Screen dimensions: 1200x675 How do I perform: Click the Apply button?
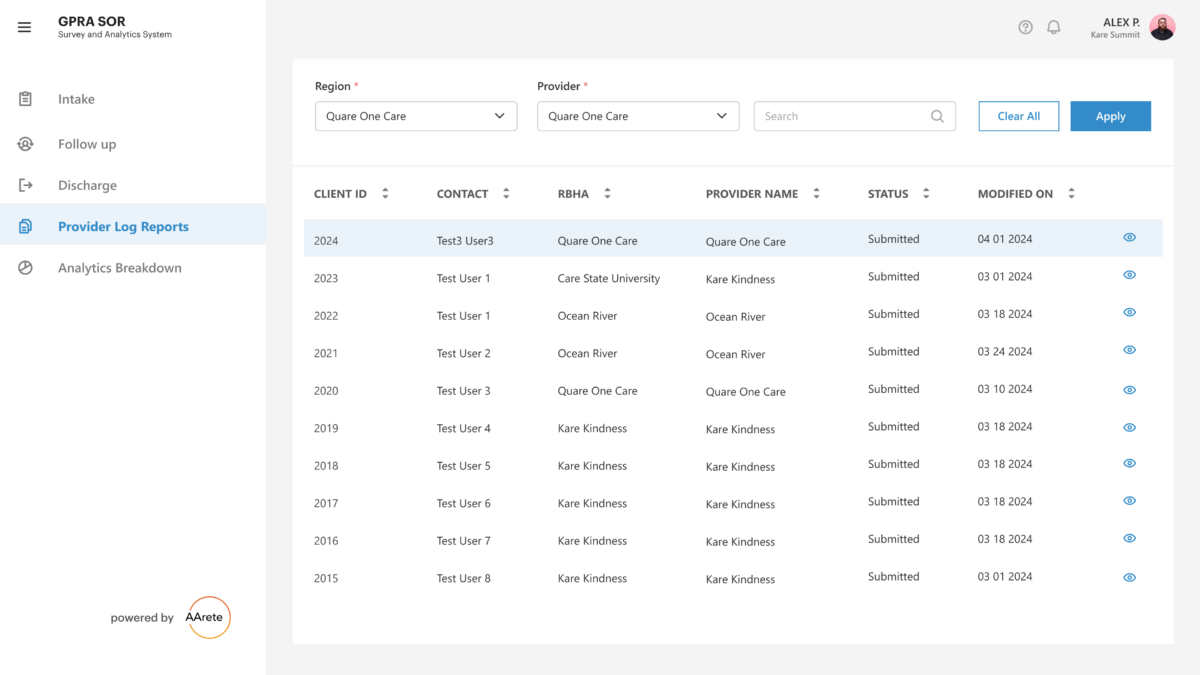[1110, 116]
